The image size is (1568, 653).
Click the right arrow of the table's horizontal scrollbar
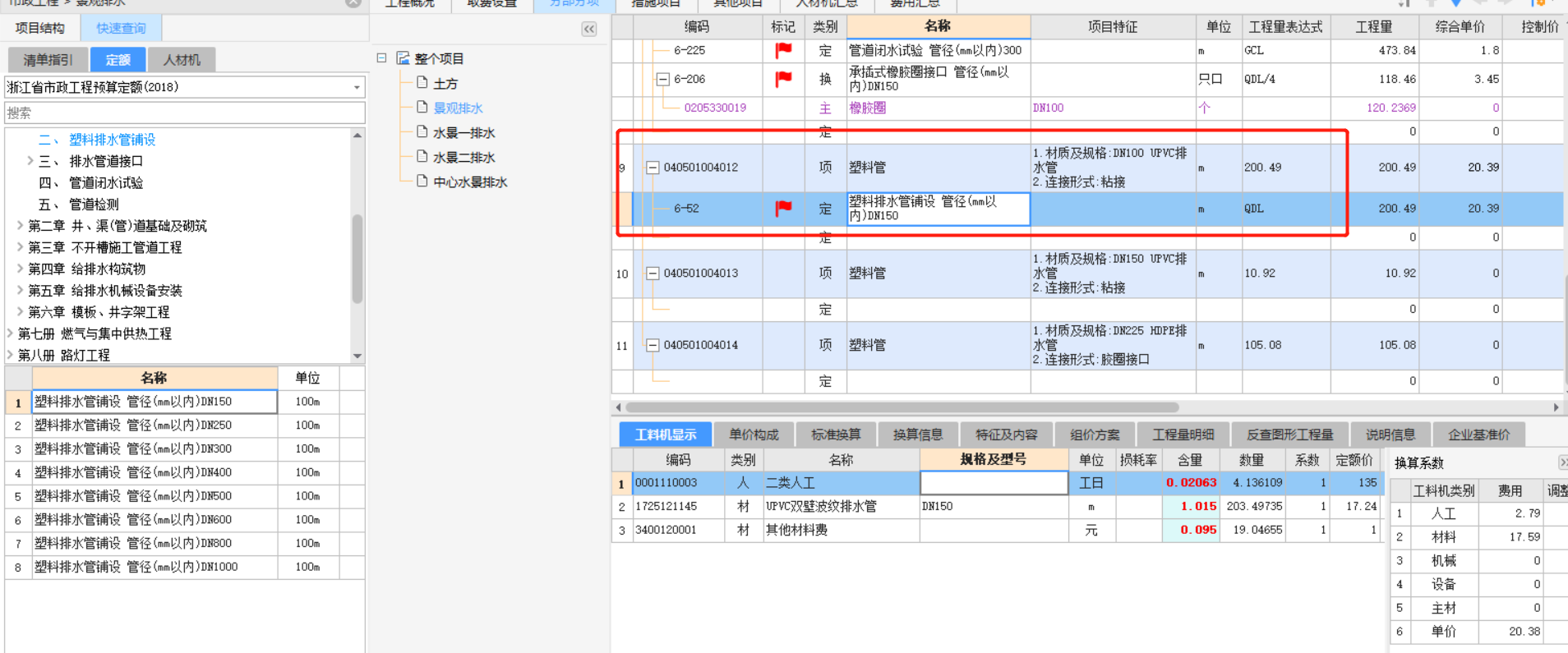(x=1556, y=407)
